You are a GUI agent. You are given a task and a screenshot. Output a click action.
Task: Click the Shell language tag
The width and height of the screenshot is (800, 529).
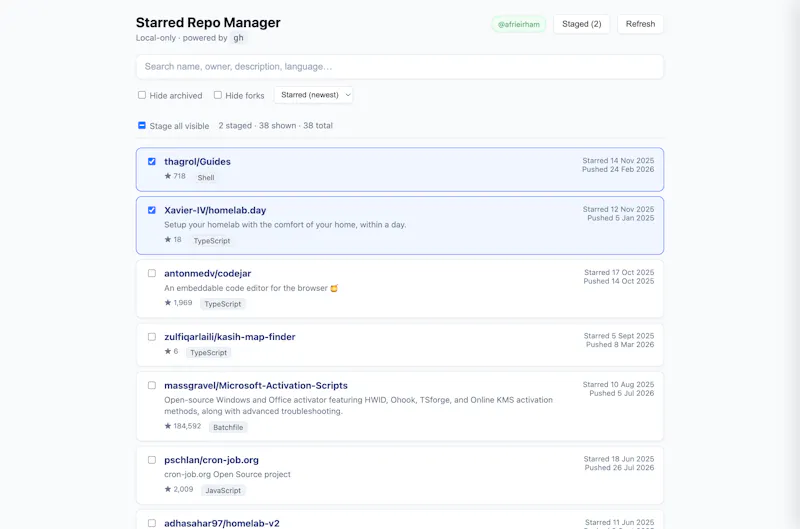206,178
